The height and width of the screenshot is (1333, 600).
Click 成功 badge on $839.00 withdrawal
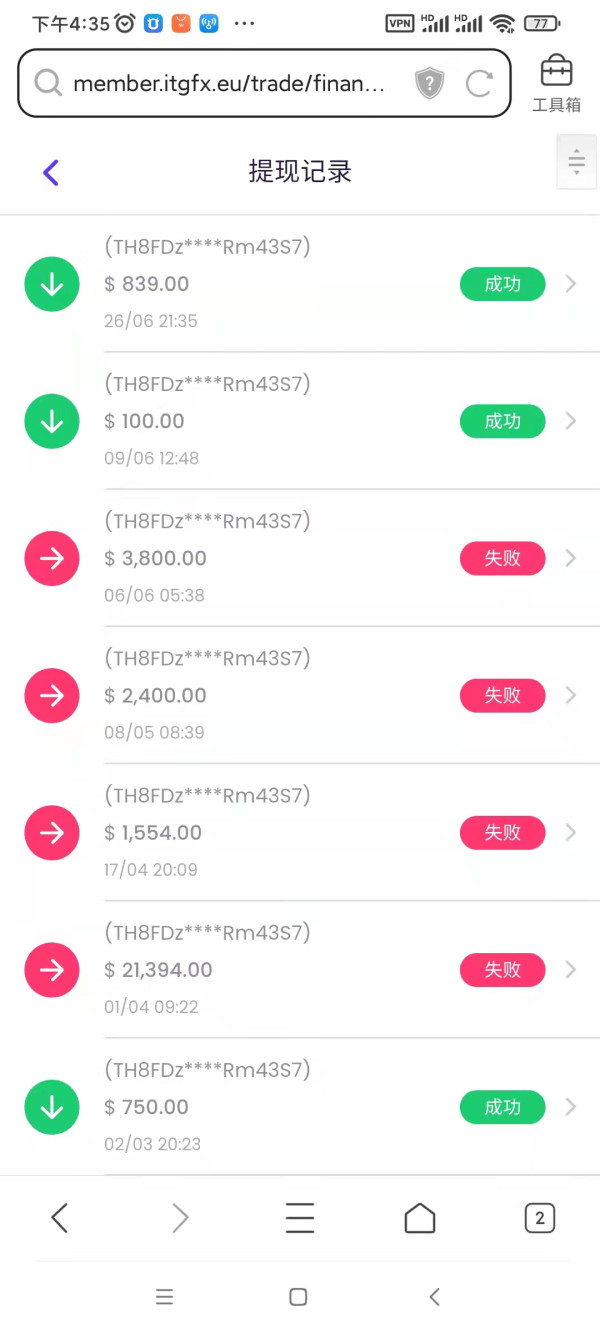click(x=503, y=284)
